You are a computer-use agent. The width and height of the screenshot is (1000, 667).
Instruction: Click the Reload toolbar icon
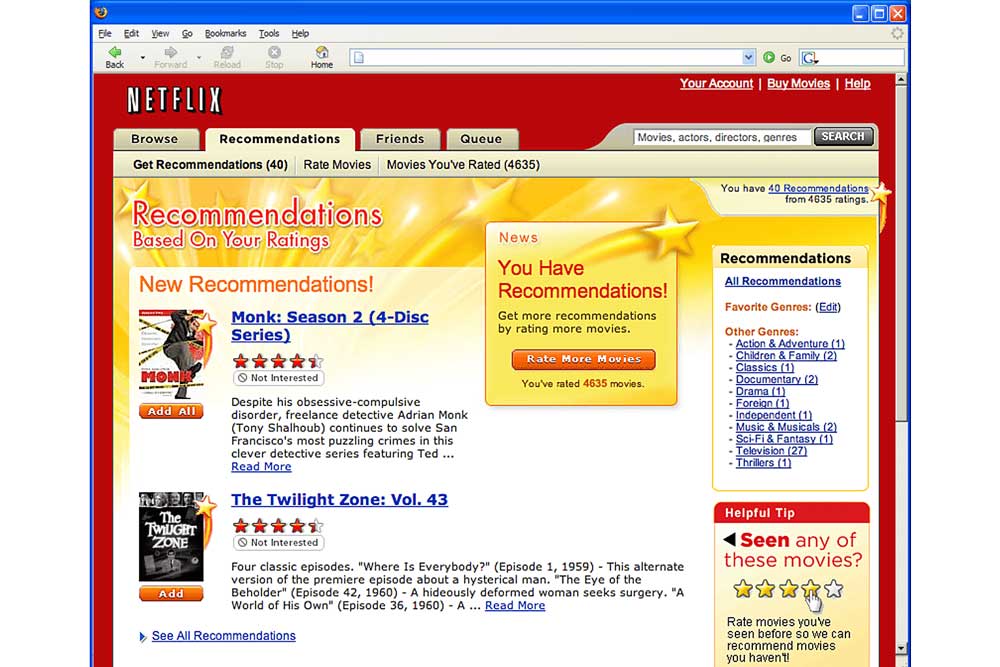click(x=227, y=52)
